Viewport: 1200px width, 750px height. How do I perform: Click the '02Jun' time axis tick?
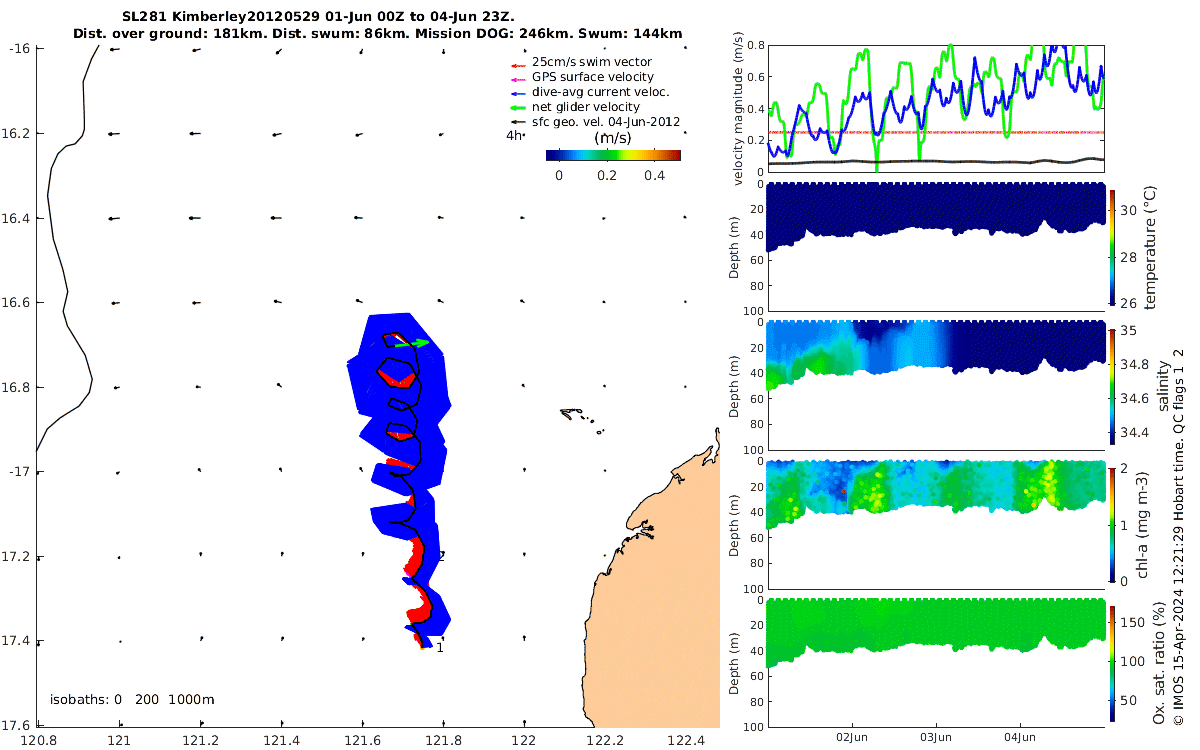click(x=852, y=736)
